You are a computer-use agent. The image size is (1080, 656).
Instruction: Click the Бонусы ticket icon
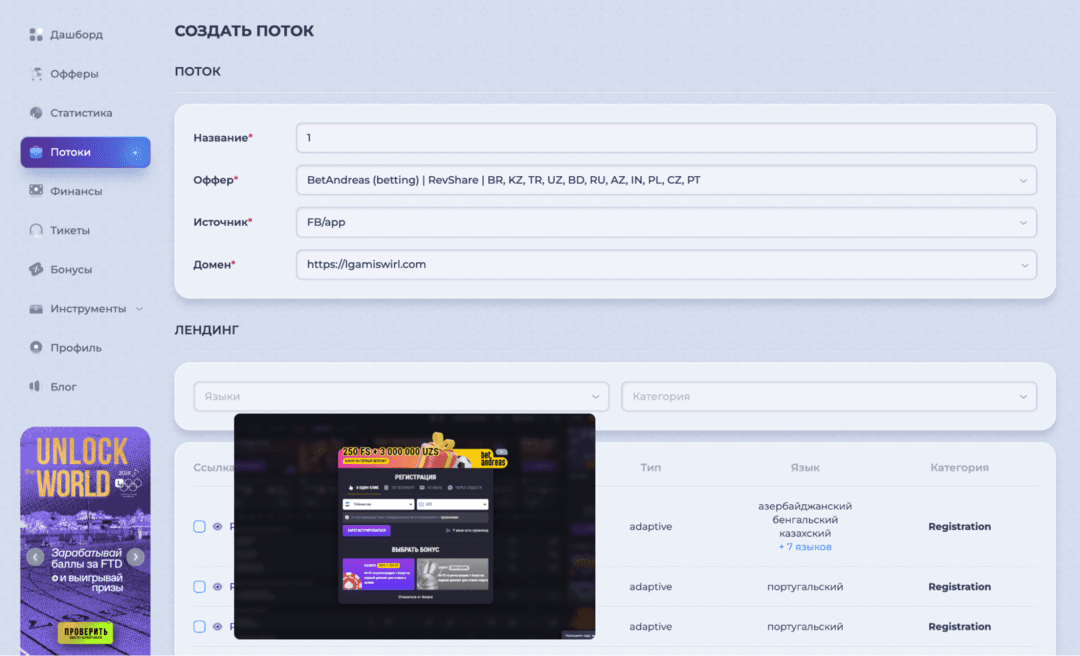[36, 269]
